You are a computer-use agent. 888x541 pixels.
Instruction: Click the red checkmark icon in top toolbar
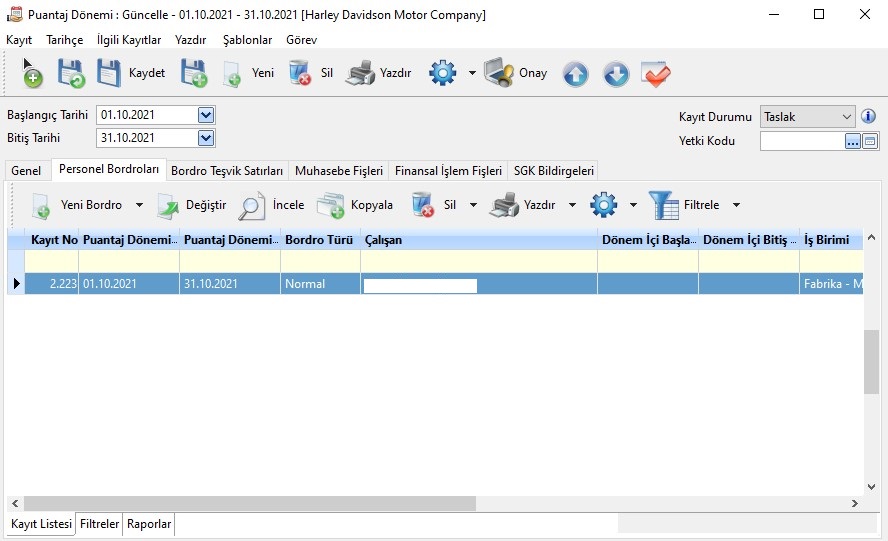click(656, 73)
